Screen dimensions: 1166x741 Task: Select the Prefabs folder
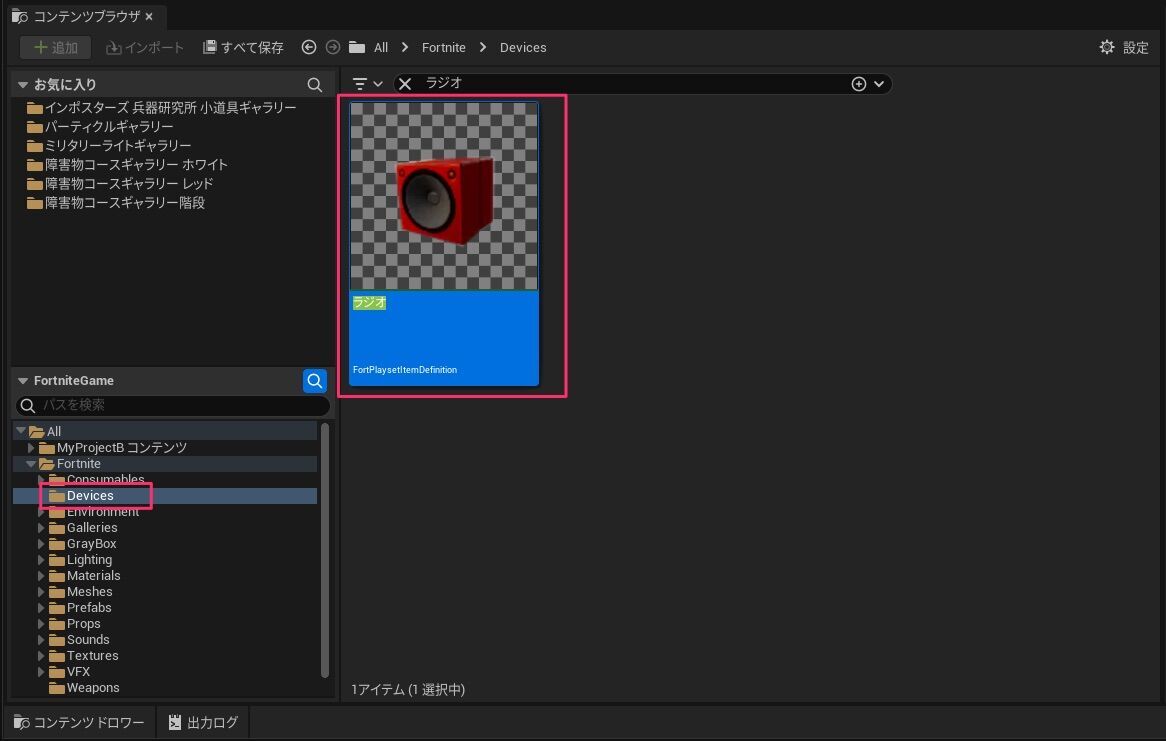(80, 608)
